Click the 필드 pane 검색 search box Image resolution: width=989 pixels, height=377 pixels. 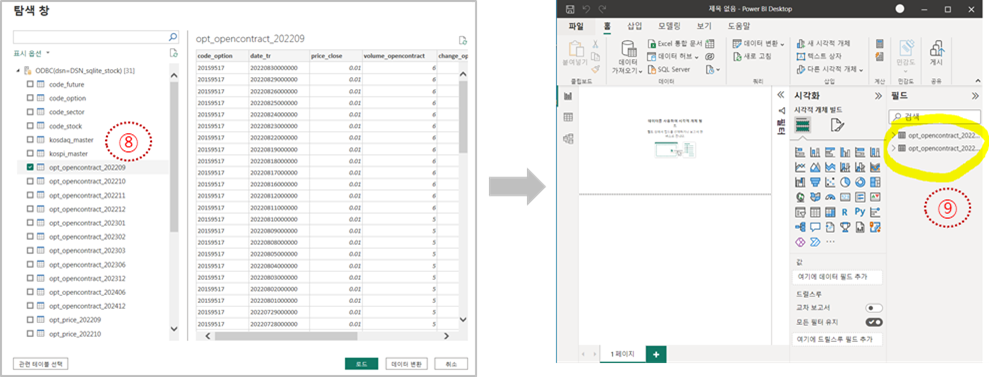[935, 117]
